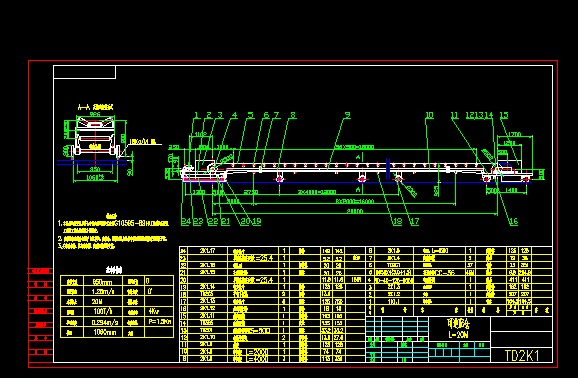Select callout number 24

pos(186,221)
